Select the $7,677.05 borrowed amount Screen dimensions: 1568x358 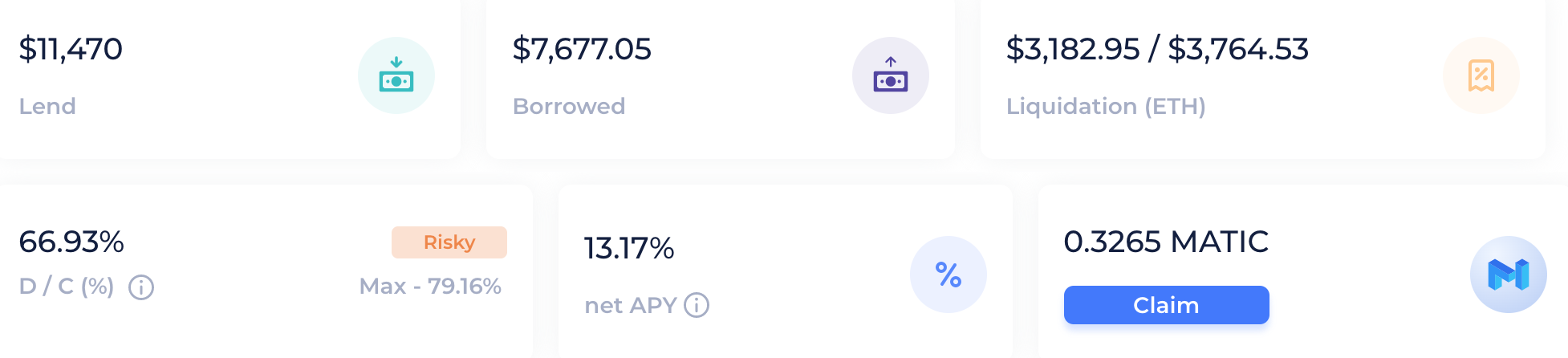point(582,49)
